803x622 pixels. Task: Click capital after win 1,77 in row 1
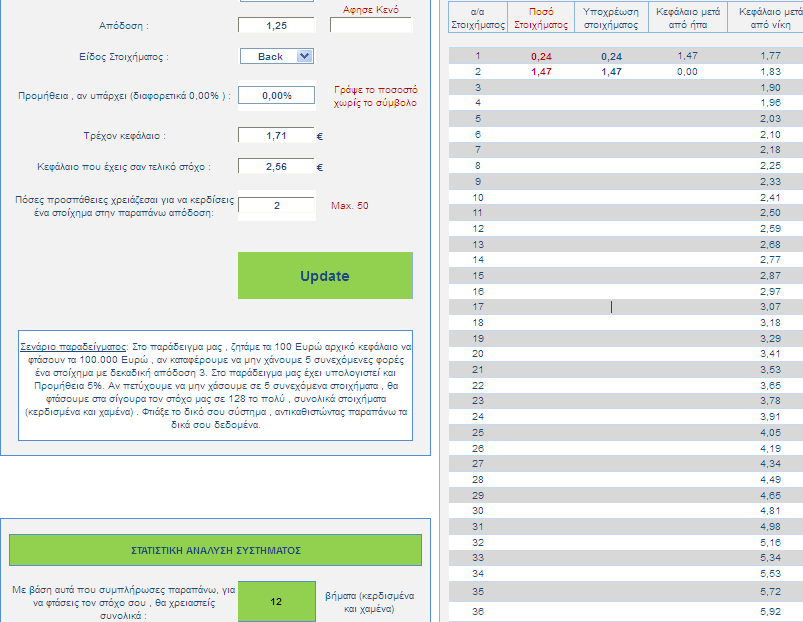[x=771, y=56]
